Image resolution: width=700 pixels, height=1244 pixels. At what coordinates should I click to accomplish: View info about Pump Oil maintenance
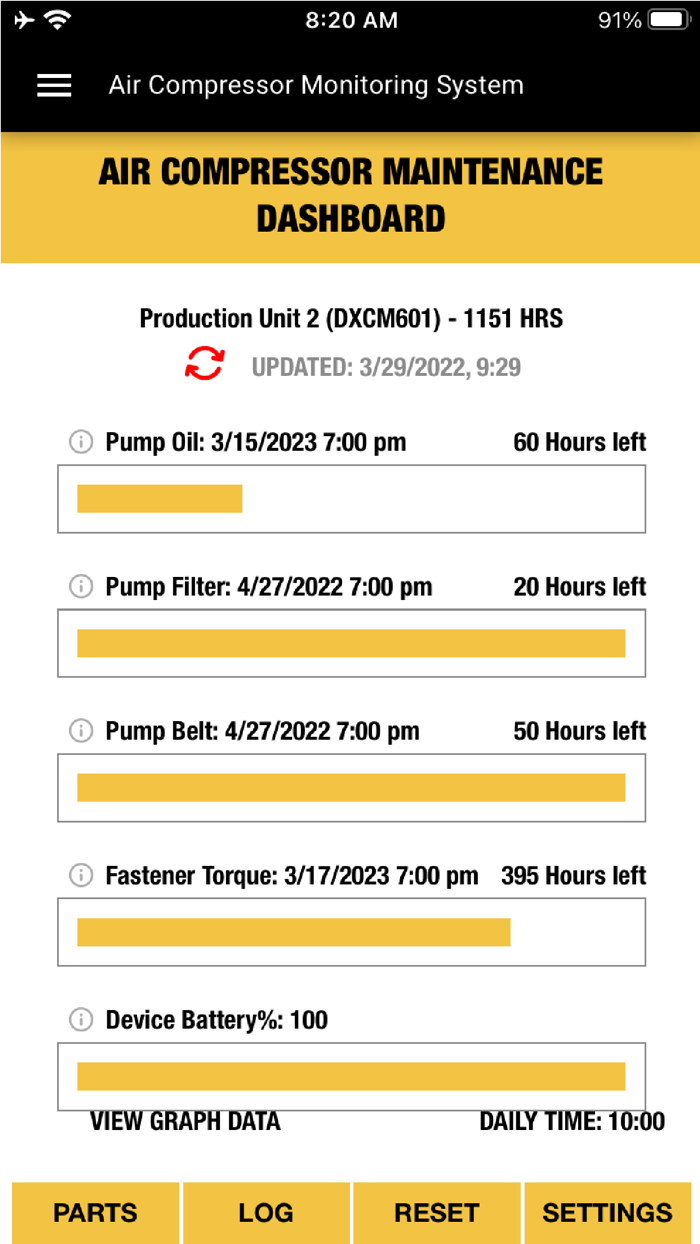pyautogui.click(x=80, y=441)
